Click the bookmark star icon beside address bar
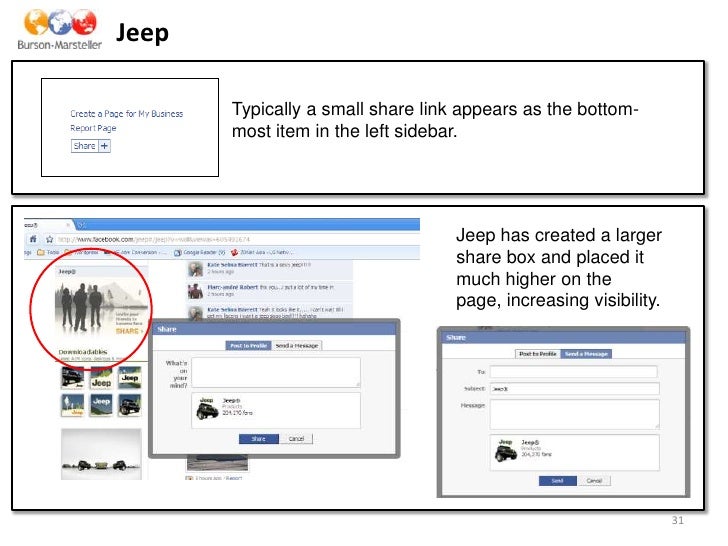The height and width of the screenshot is (546, 728). point(49,239)
